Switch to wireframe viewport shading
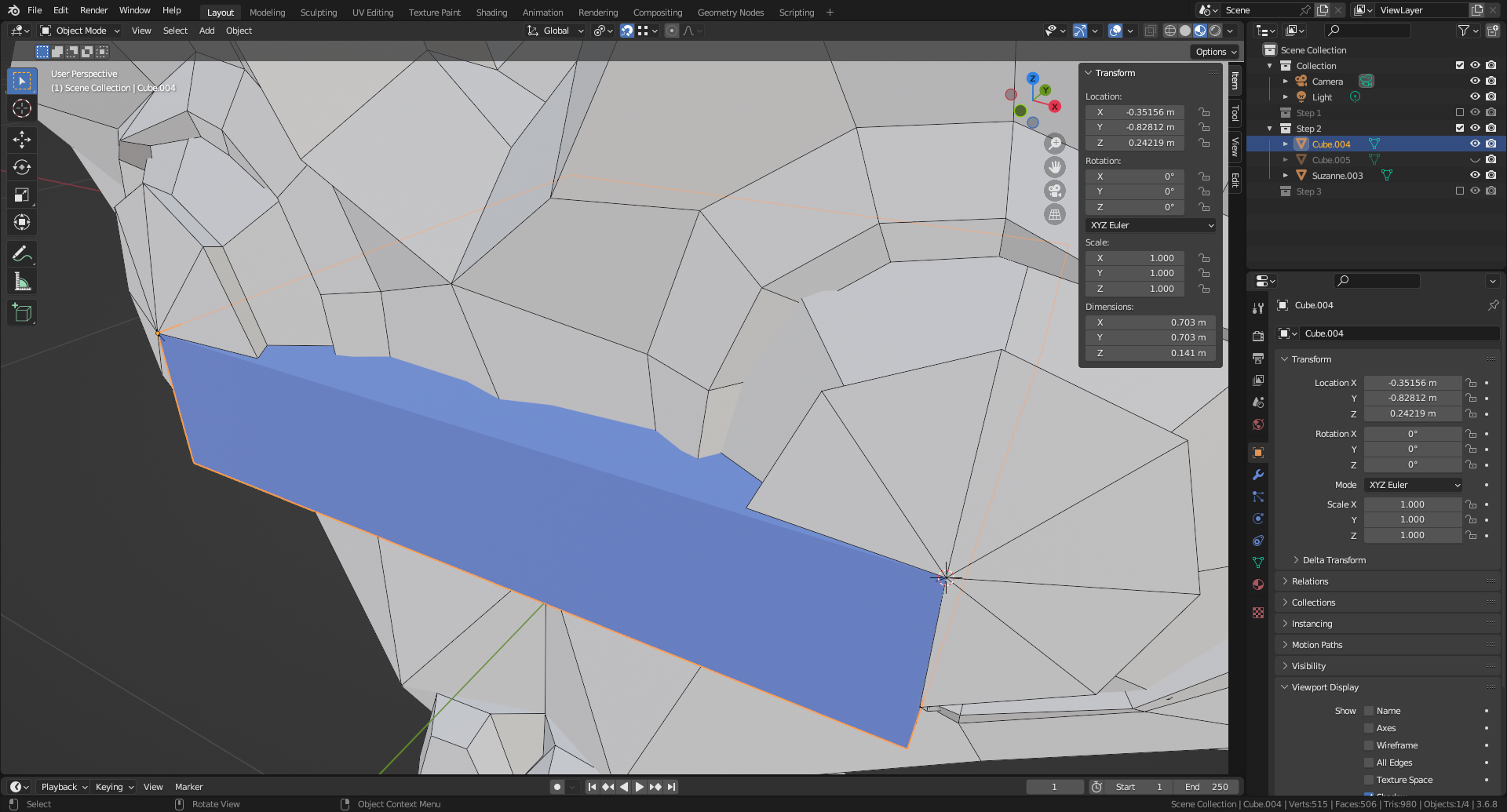The height and width of the screenshot is (812, 1507). click(x=1170, y=31)
